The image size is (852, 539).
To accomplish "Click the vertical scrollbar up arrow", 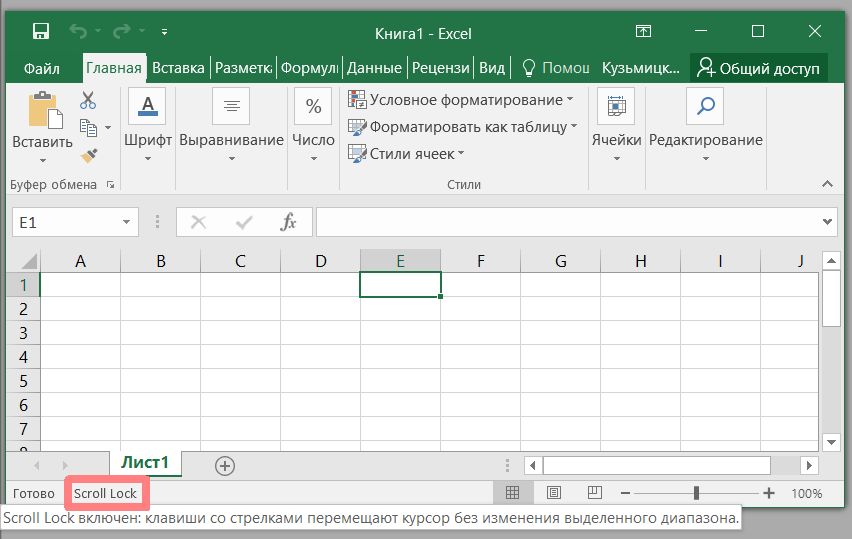I will tap(831, 261).
